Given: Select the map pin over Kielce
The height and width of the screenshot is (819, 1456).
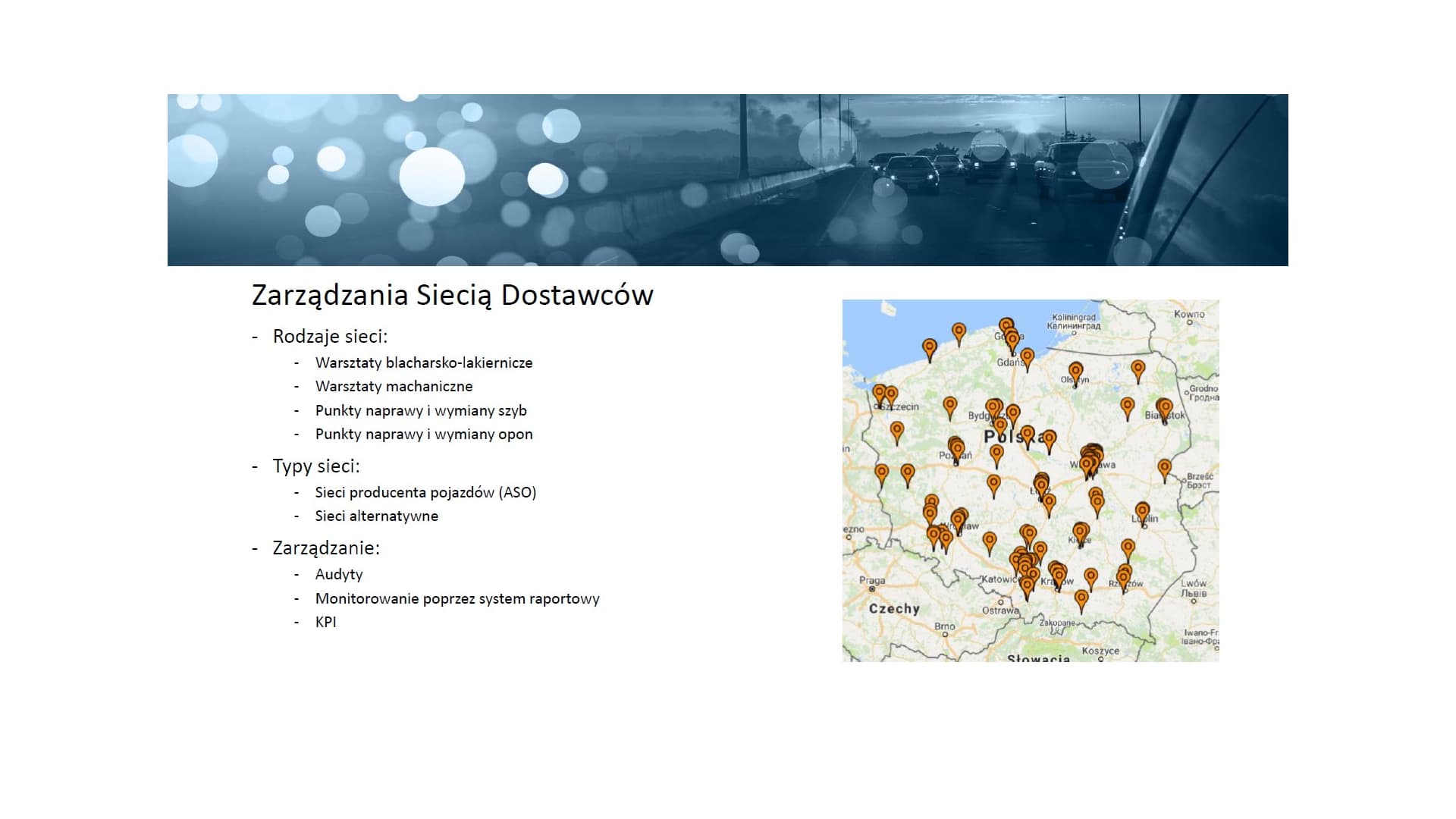Looking at the screenshot, I should [1081, 532].
